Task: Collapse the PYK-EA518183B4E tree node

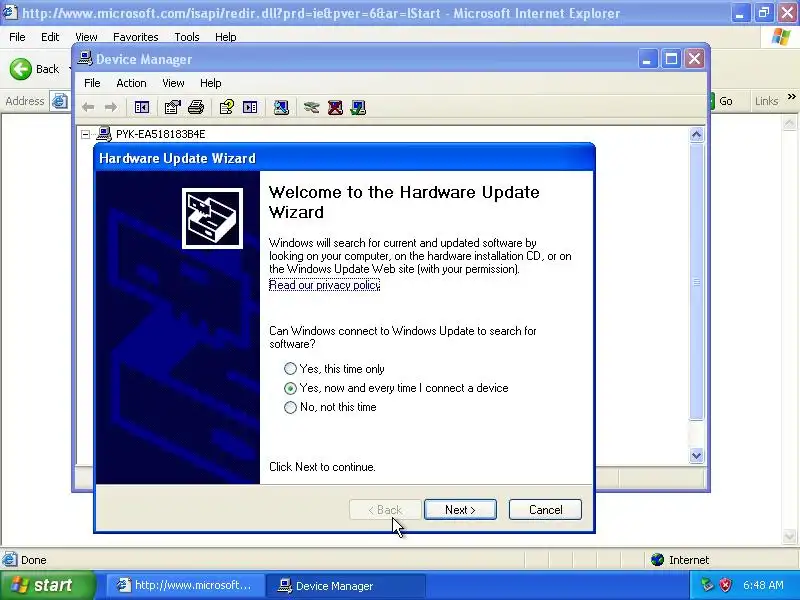Action: 86,134
